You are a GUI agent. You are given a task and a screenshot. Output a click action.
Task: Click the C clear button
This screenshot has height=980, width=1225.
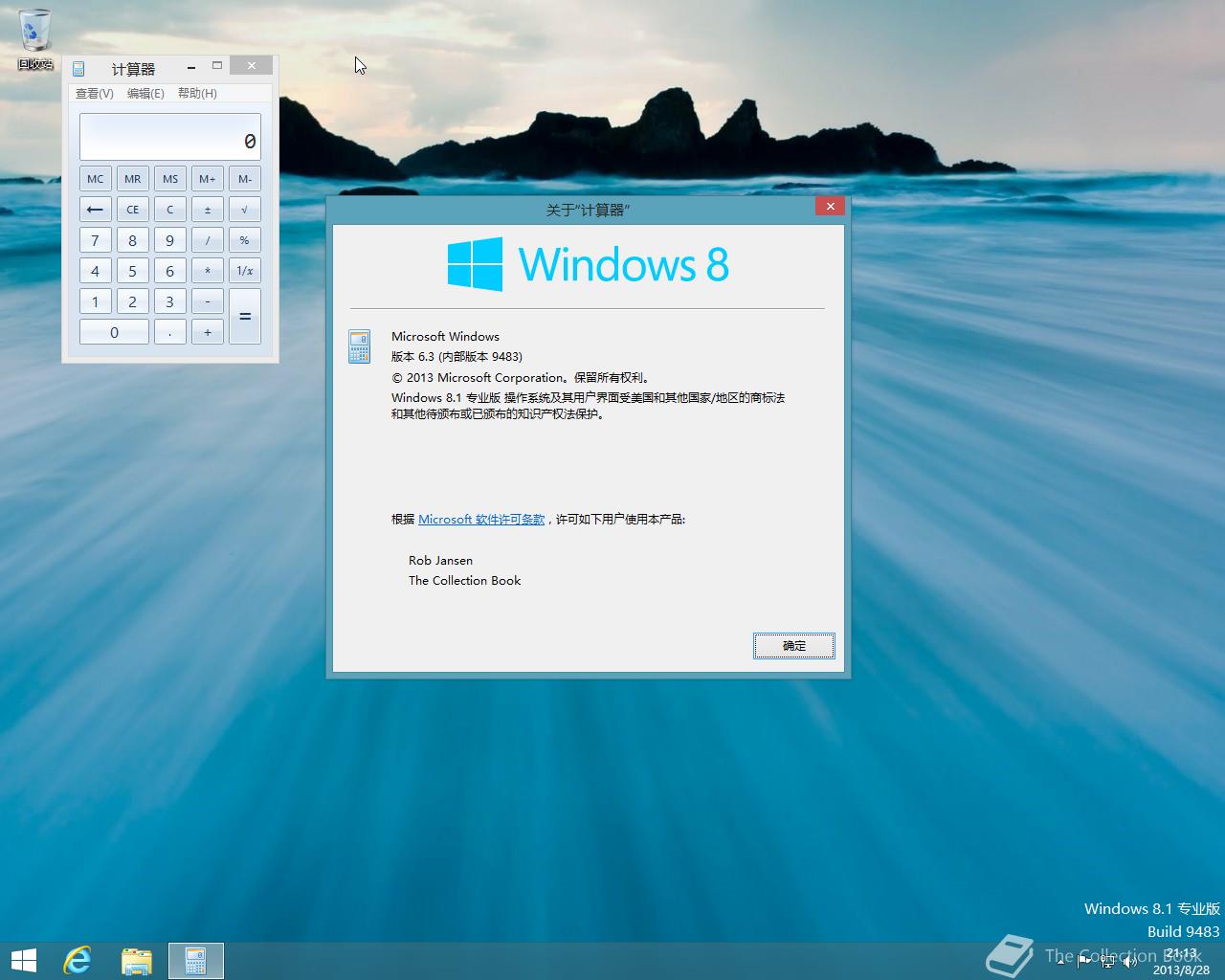point(170,210)
